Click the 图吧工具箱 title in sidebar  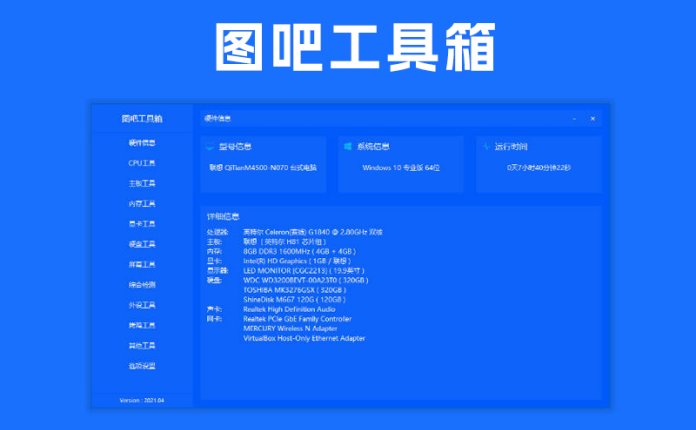pyautogui.click(x=142, y=119)
